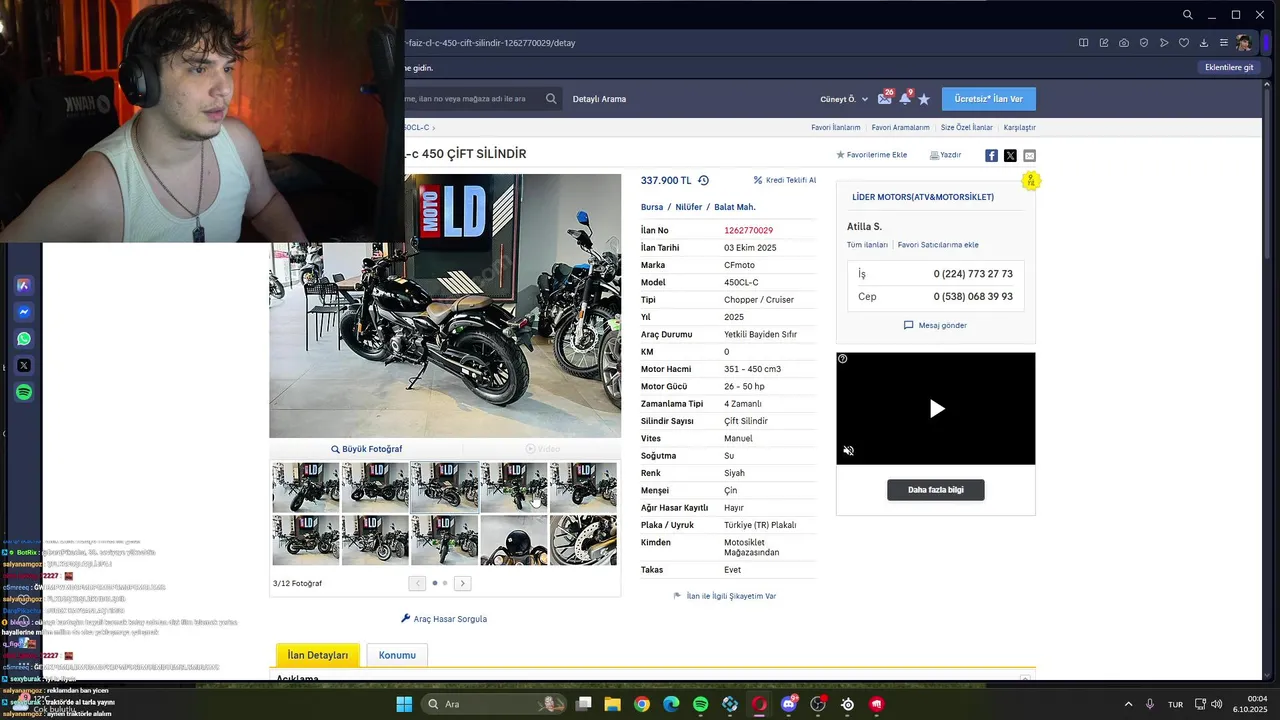Click Mesaj gönder link

click(x=935, y=325)
